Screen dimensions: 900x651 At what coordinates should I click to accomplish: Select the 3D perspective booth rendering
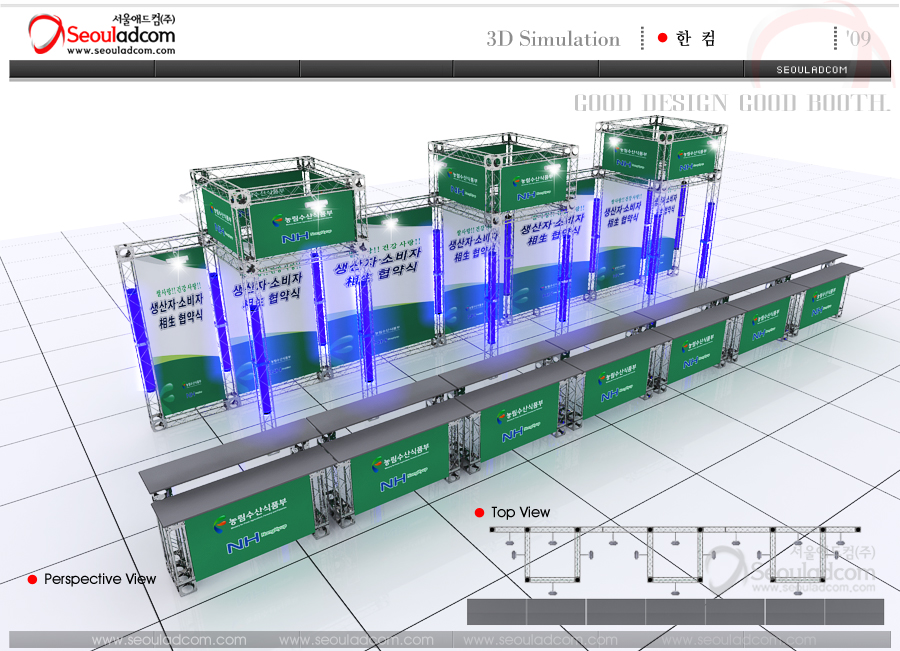coord(488,356)
